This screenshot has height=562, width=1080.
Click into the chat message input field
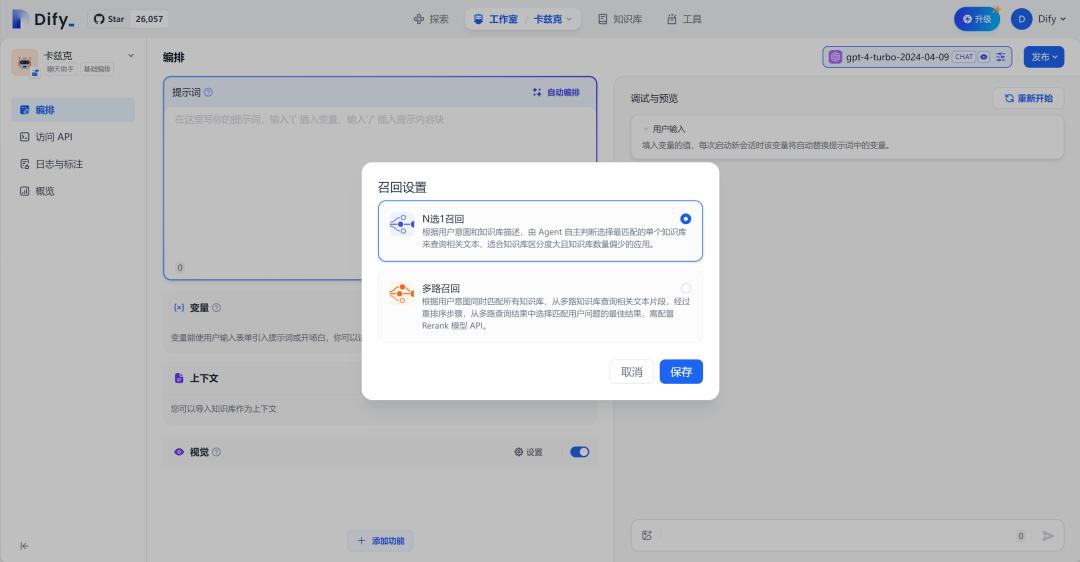(x=830, y=536)
